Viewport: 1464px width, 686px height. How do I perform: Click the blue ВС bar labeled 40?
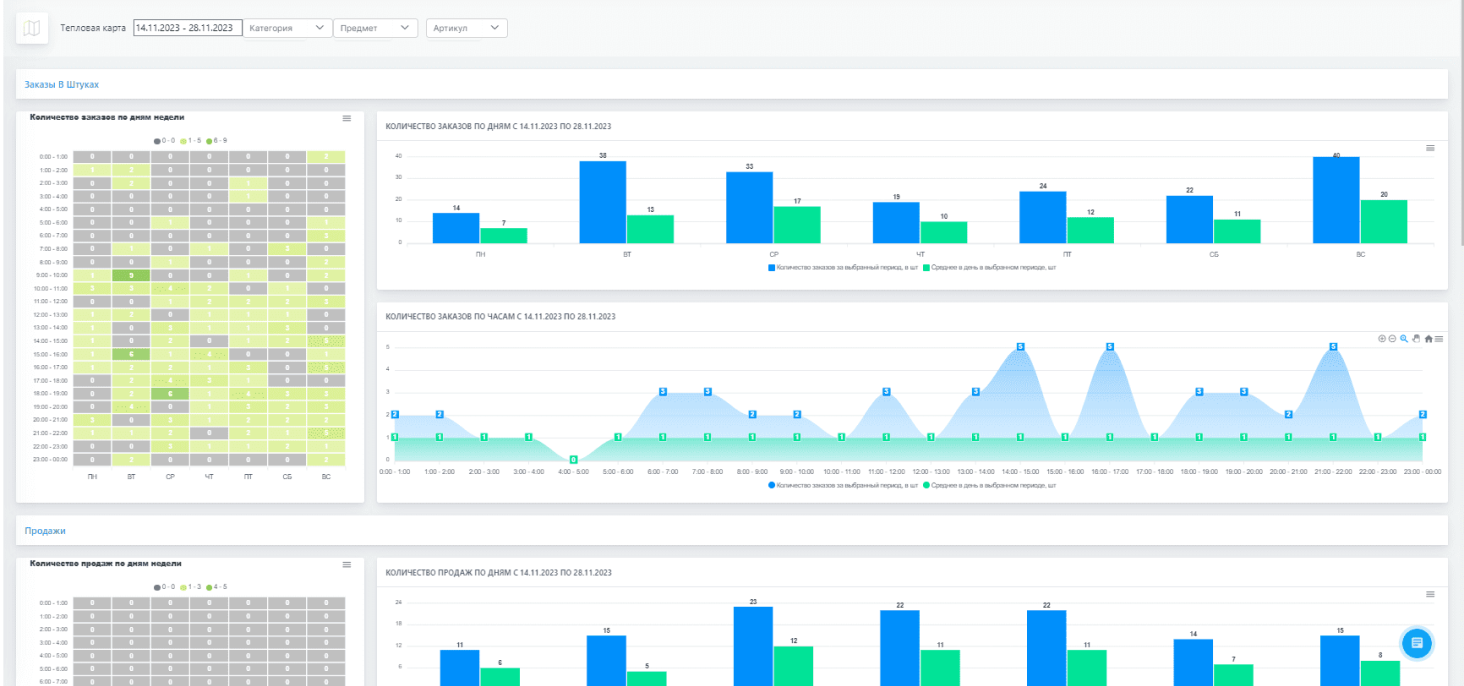click(x=1336, y=200)
